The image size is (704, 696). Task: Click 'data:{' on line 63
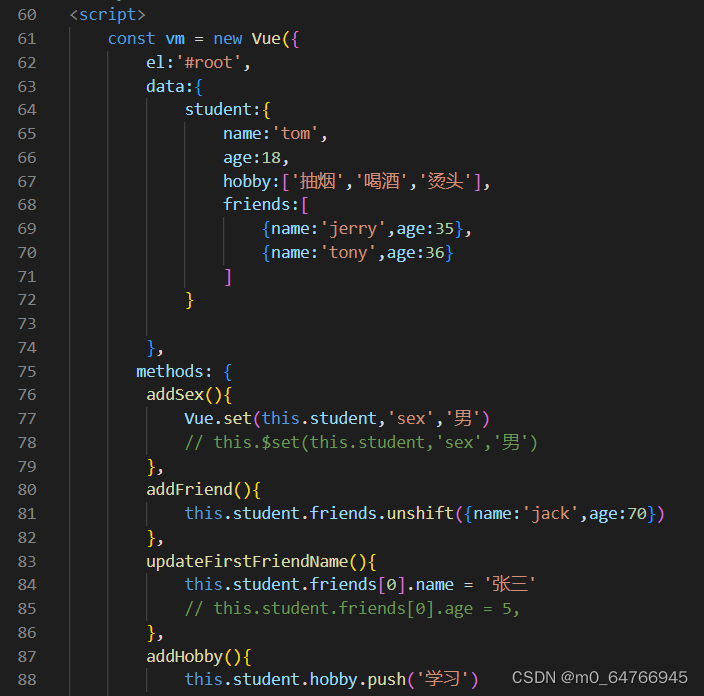(174, 86)
